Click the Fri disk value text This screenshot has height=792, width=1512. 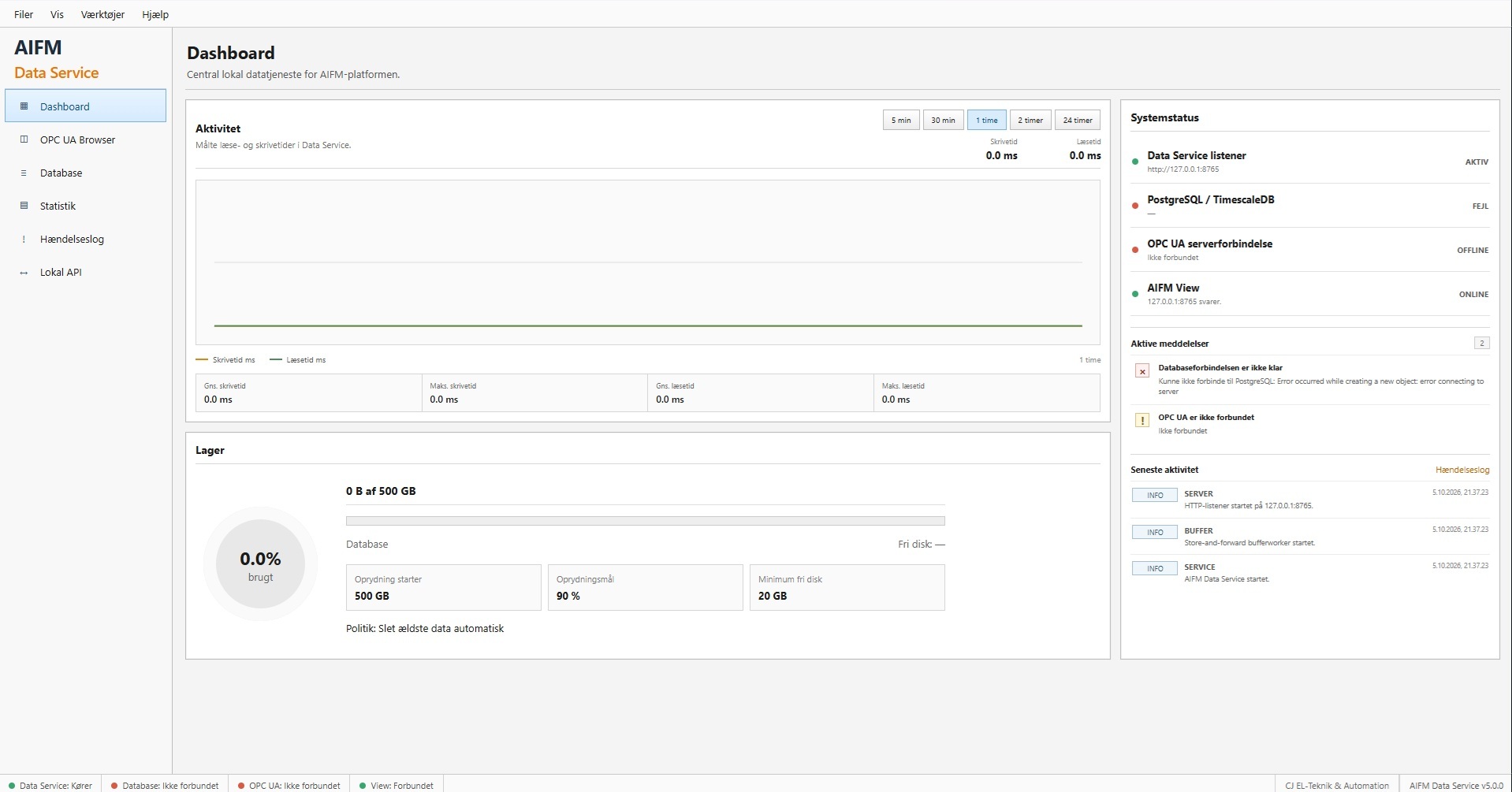[x=922, y=544]
